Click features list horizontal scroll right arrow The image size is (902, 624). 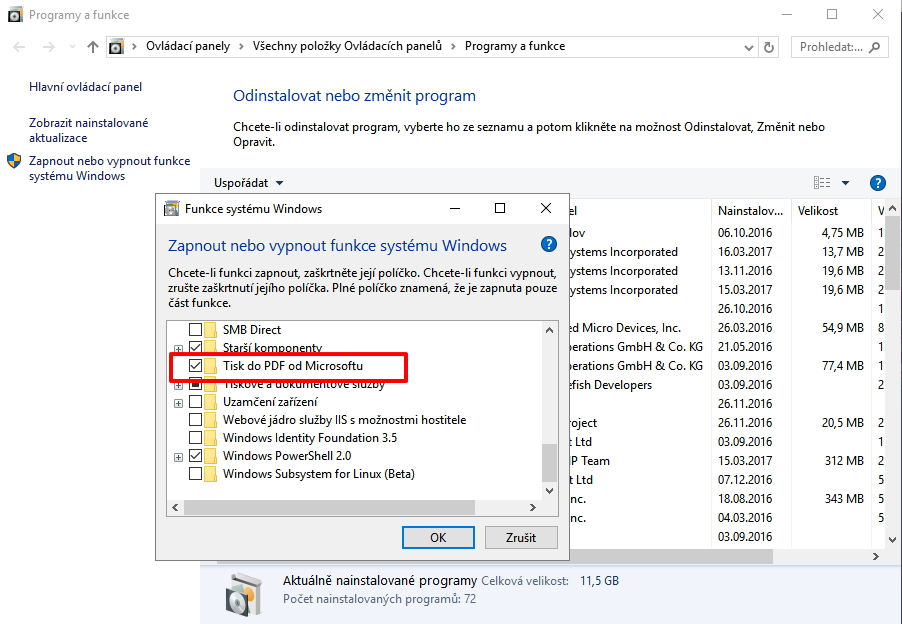click(533, 507)
